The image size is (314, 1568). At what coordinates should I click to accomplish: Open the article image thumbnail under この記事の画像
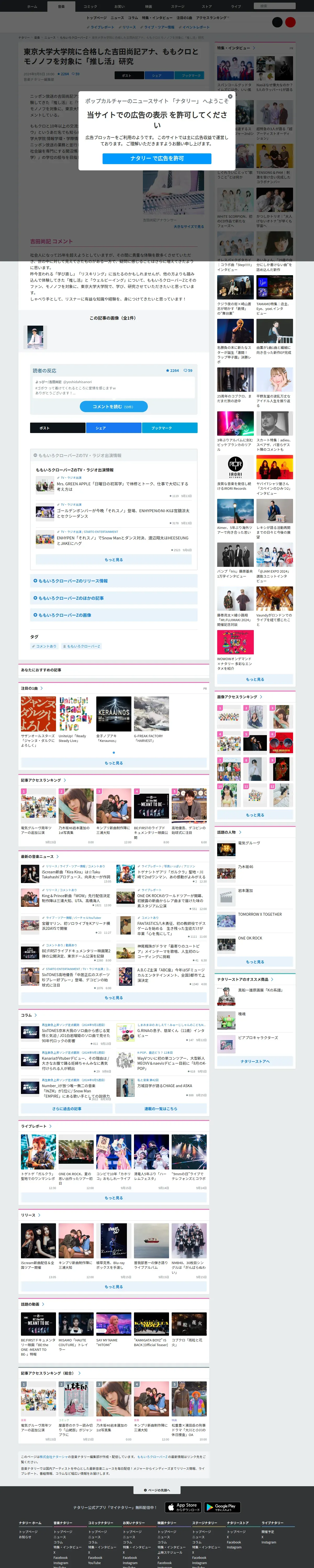click(x=36, y=337)
